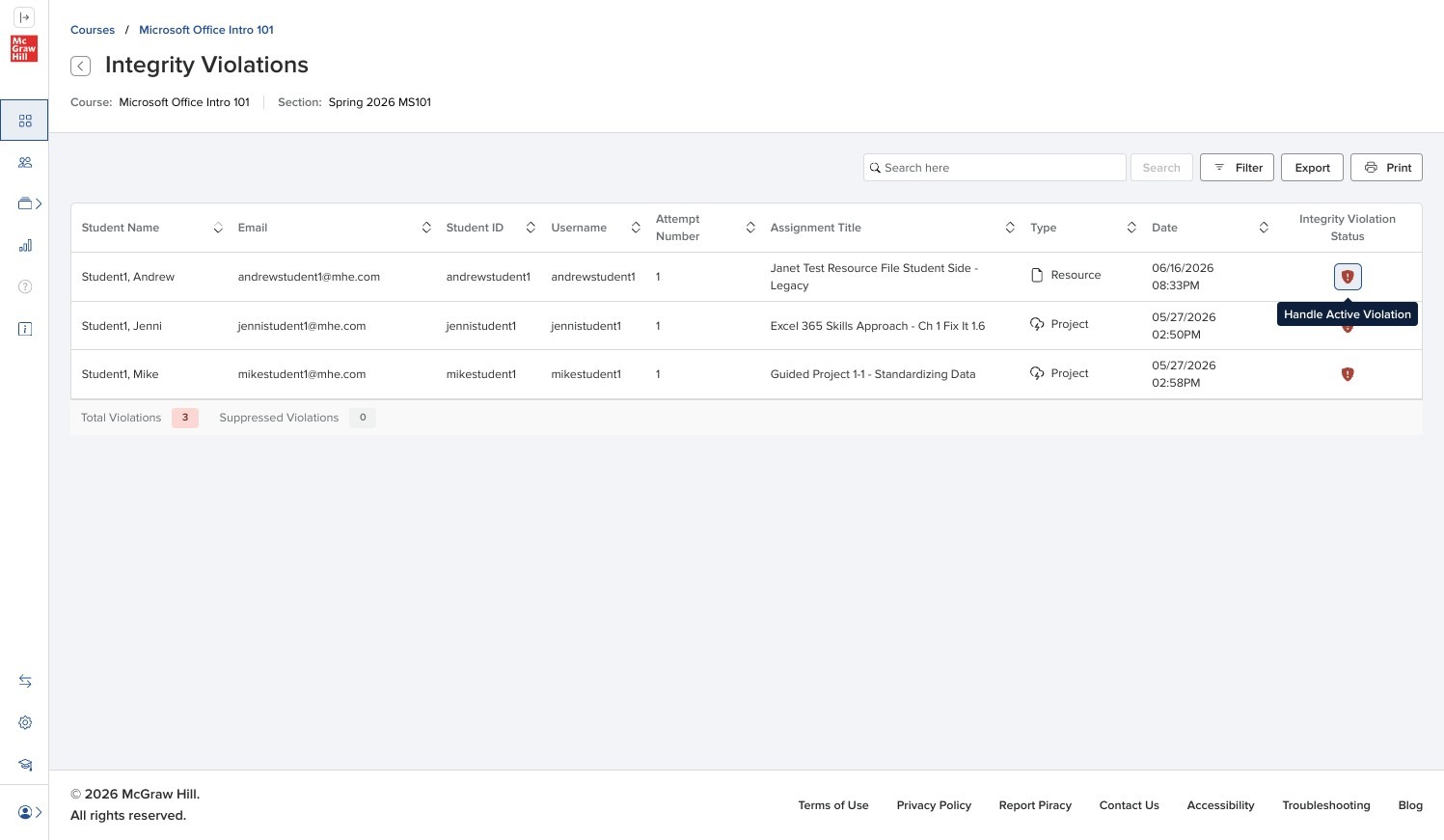
Task: Click email mikestudent1@mhe.com
Action: (302, 374)
